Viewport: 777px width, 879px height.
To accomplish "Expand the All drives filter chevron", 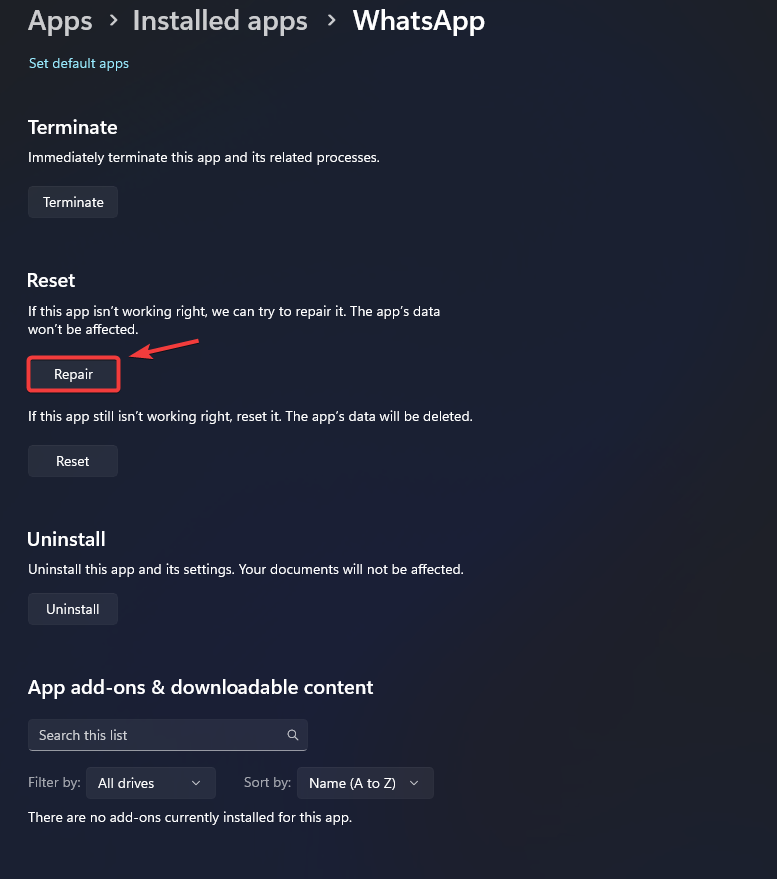I will click(x=195, y=782).
